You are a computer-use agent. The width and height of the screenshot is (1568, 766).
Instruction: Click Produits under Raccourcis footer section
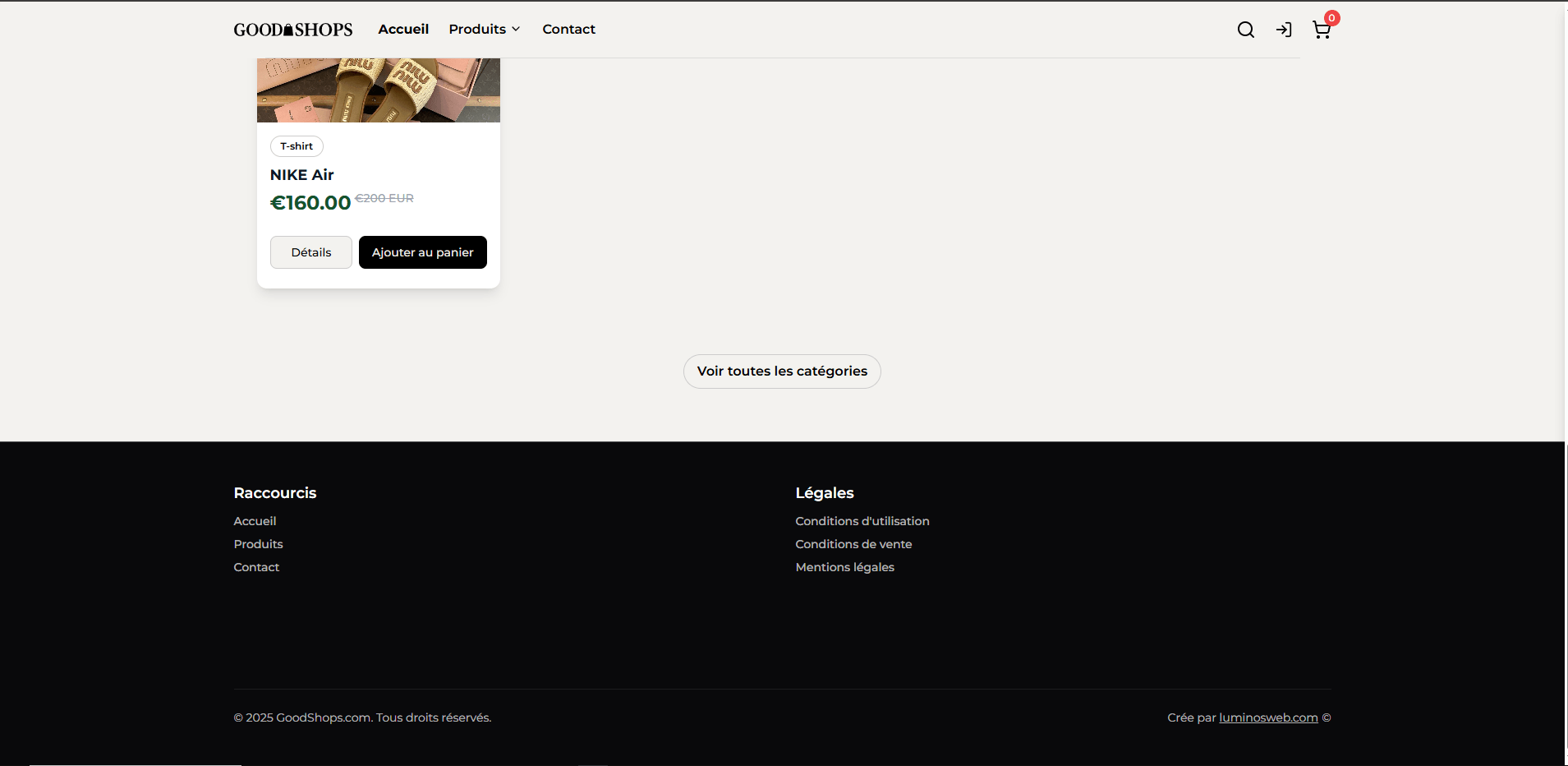(258, 543)
